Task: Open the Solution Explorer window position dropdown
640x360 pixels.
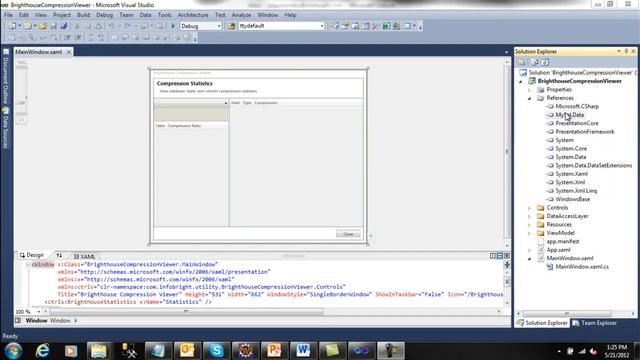Action: point(619,51)
